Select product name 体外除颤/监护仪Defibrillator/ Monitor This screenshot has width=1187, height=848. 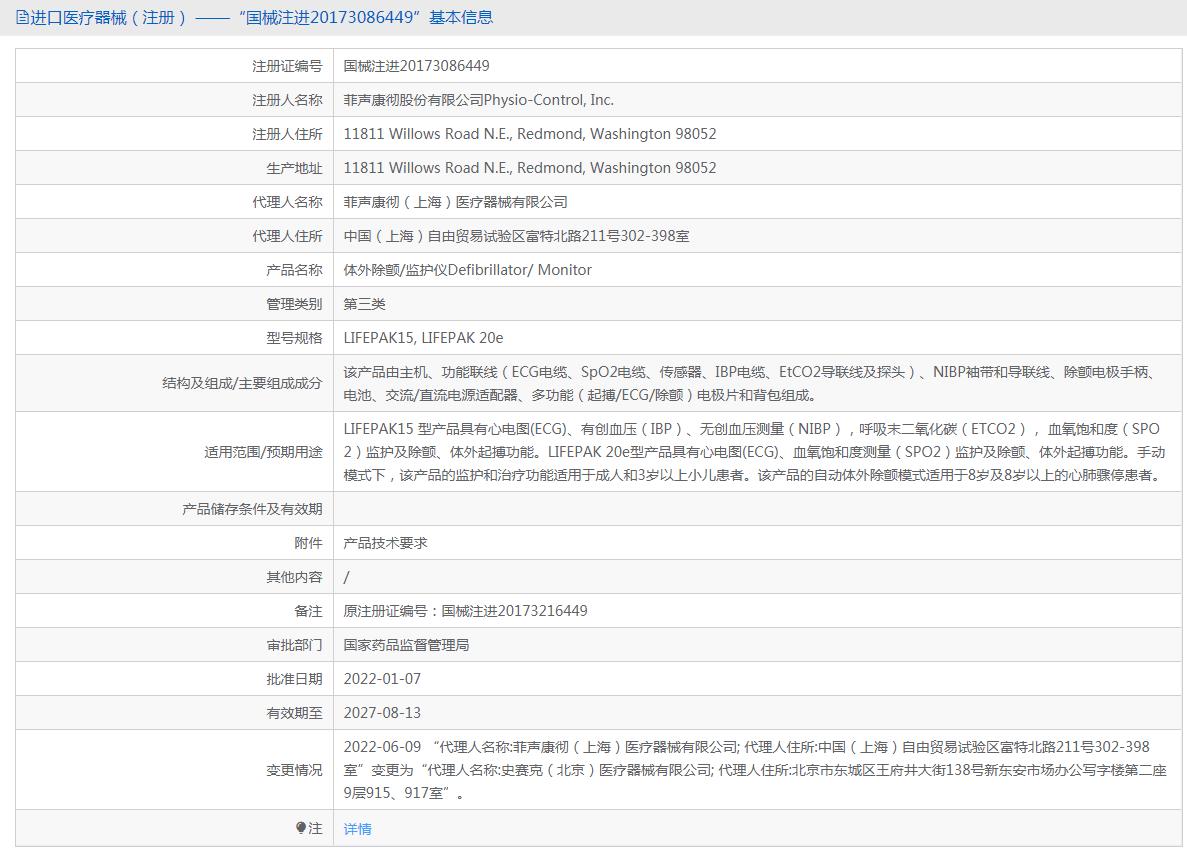[468, 270]
